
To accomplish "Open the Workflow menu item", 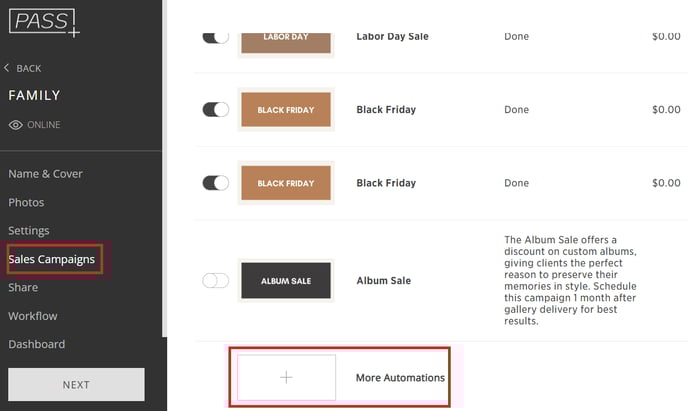I will point(32,316).
